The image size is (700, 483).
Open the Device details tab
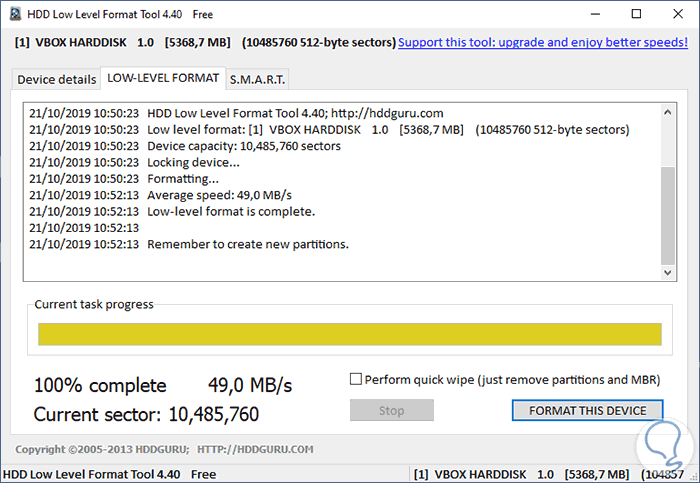pos(57,79)
